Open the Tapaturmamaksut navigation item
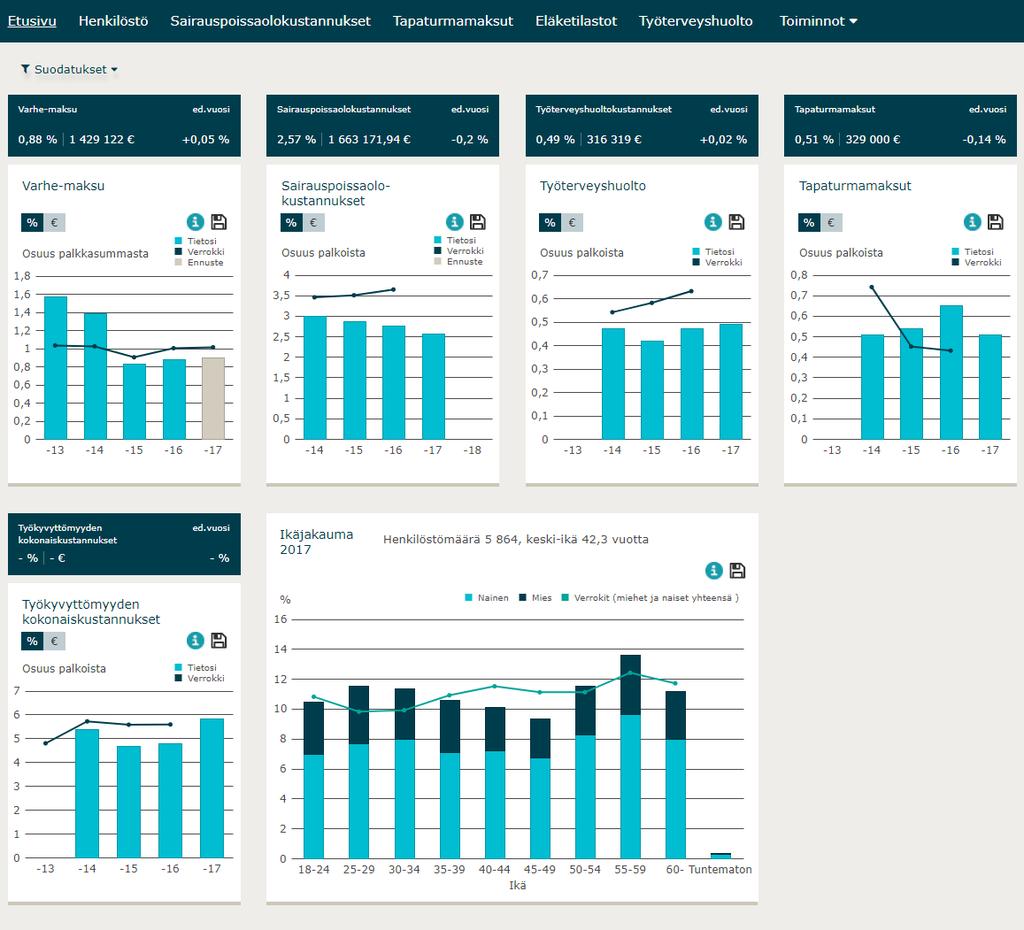 453,21
